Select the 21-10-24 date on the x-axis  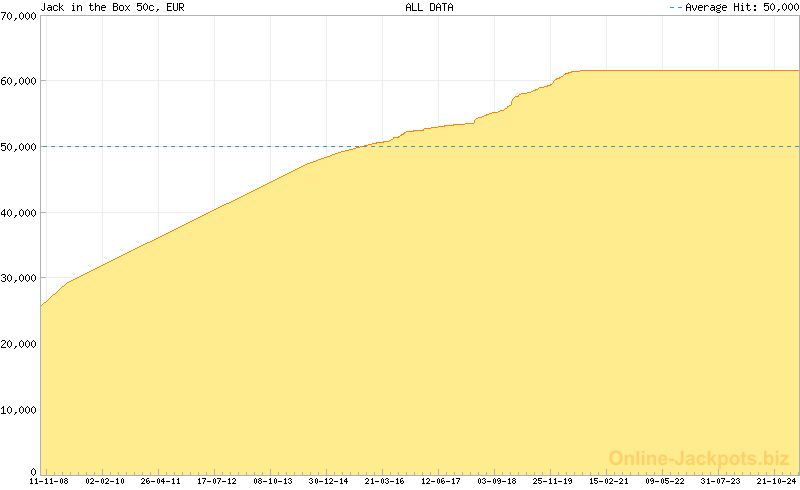click(776, 481)
